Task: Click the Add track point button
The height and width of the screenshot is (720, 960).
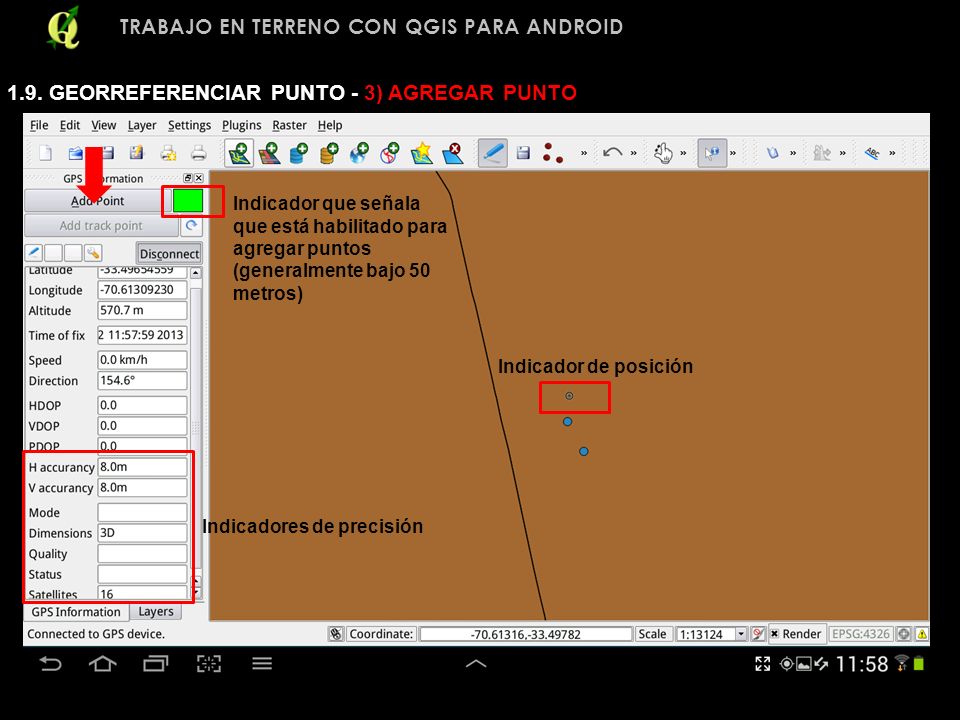Action: coord(101,226)
